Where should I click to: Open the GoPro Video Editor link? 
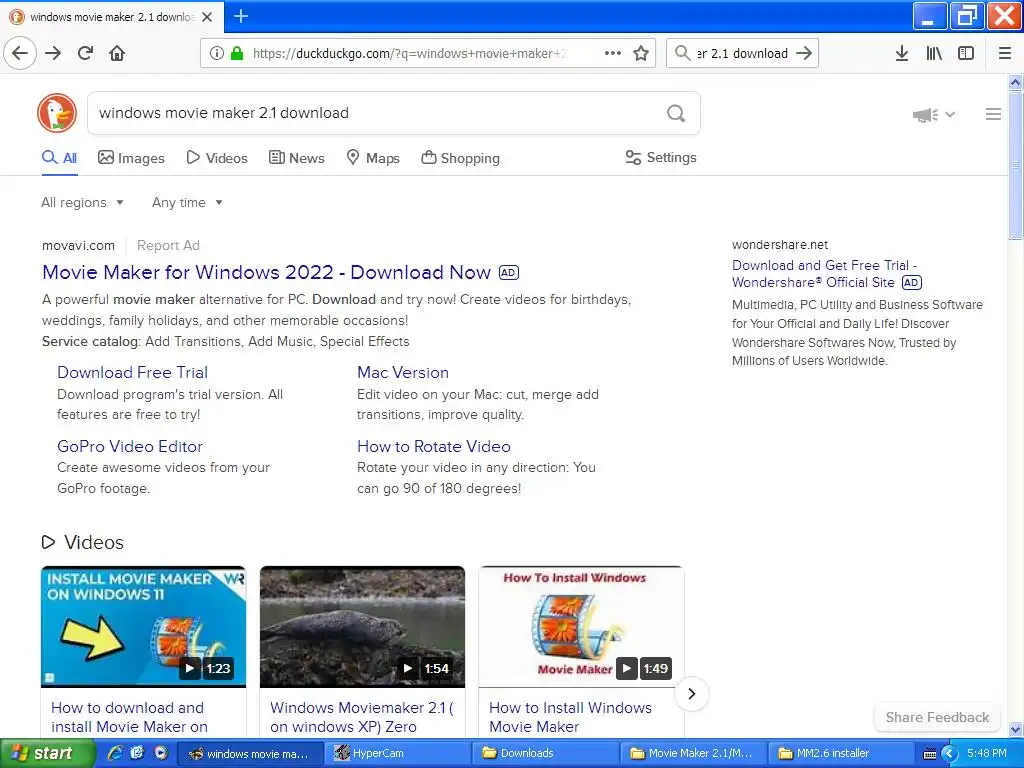(x=130, y=446)
